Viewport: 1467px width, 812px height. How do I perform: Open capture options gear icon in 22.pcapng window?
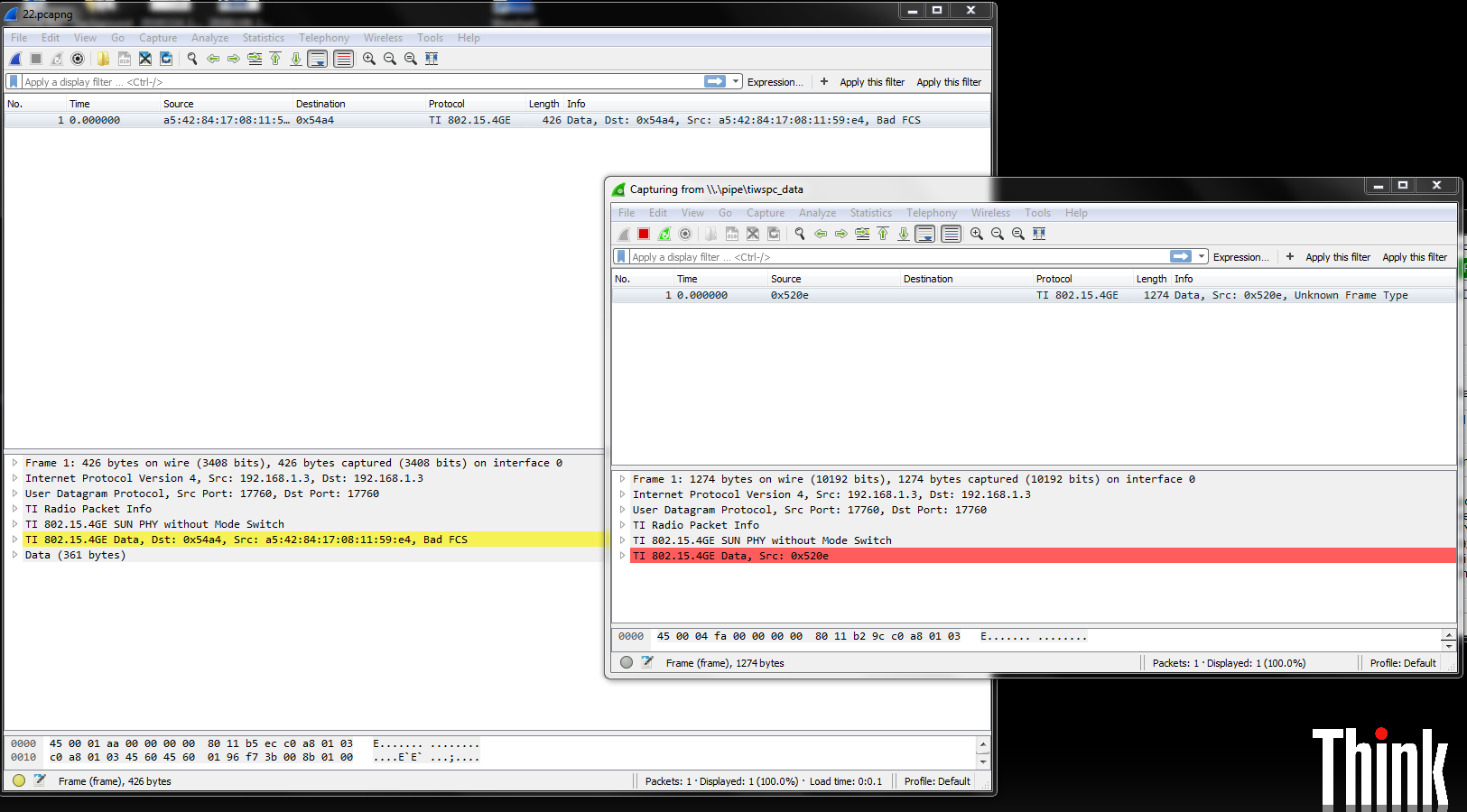tap(78, 59)
